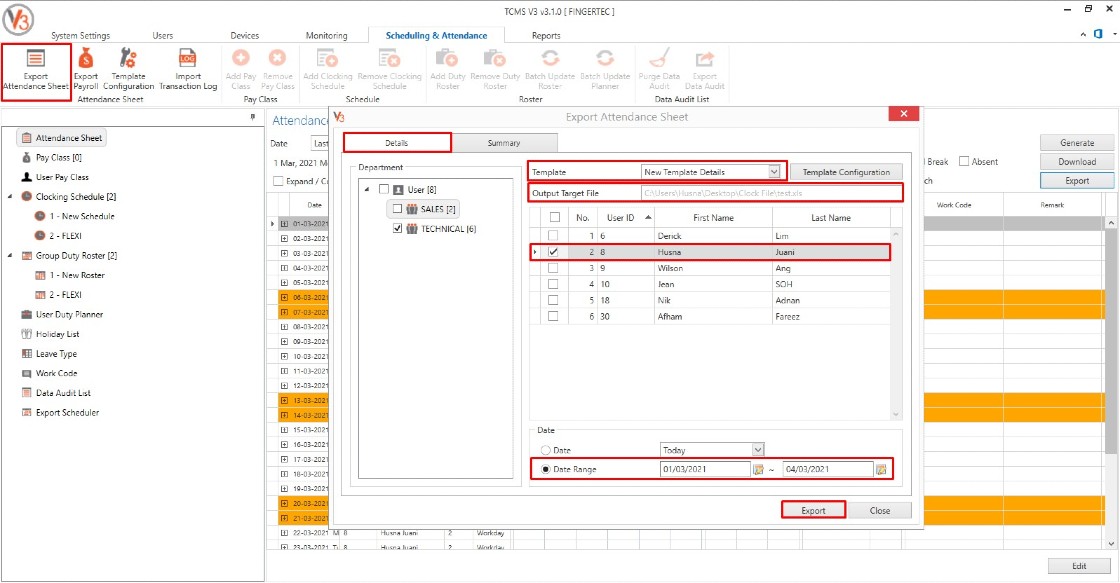
Task: Click Export button in dialog
Action: pyautogui.click(x=813, y=510)
